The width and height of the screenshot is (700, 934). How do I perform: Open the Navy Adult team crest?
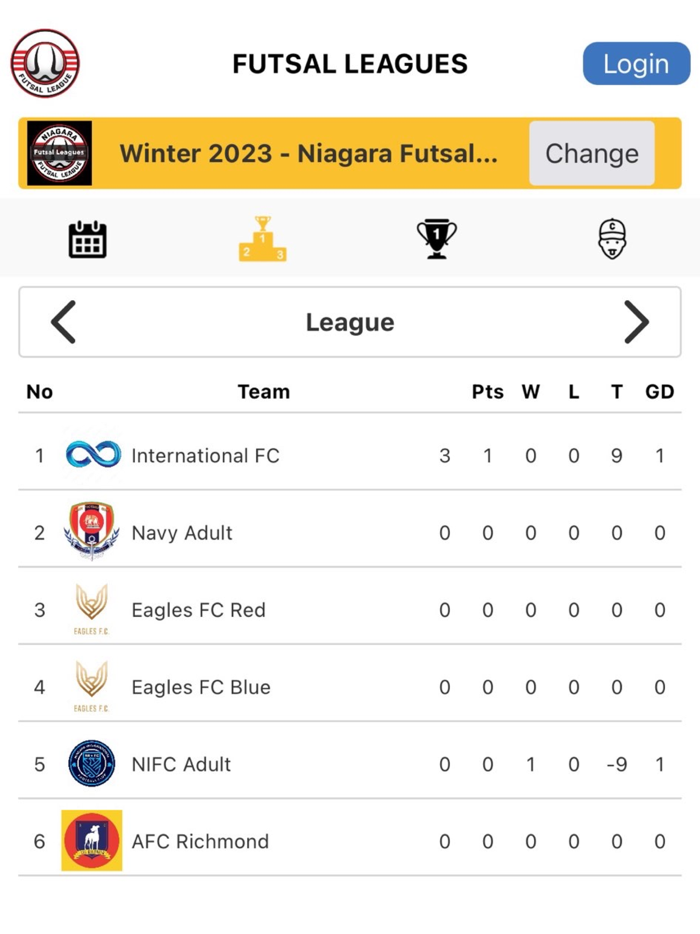(x=93, y=532)
